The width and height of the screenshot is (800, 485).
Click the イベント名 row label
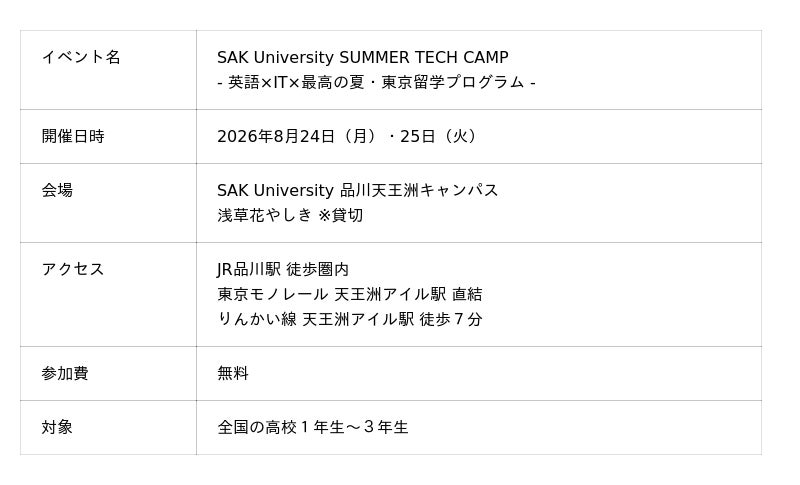coord(81,57)
